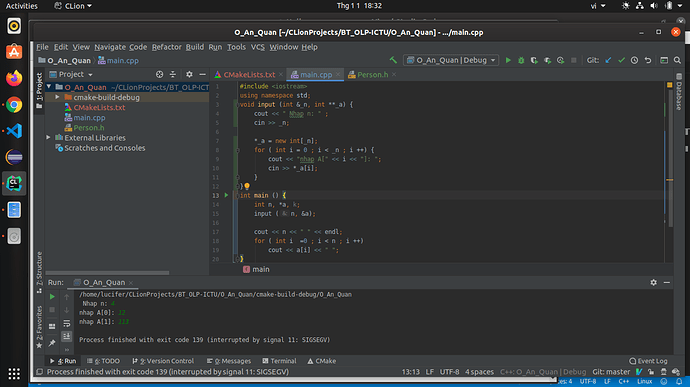The height and width of the screenshot is (387, 690).
Task: Switch to the Person.h editor tab
Action: tap(372, 75)
